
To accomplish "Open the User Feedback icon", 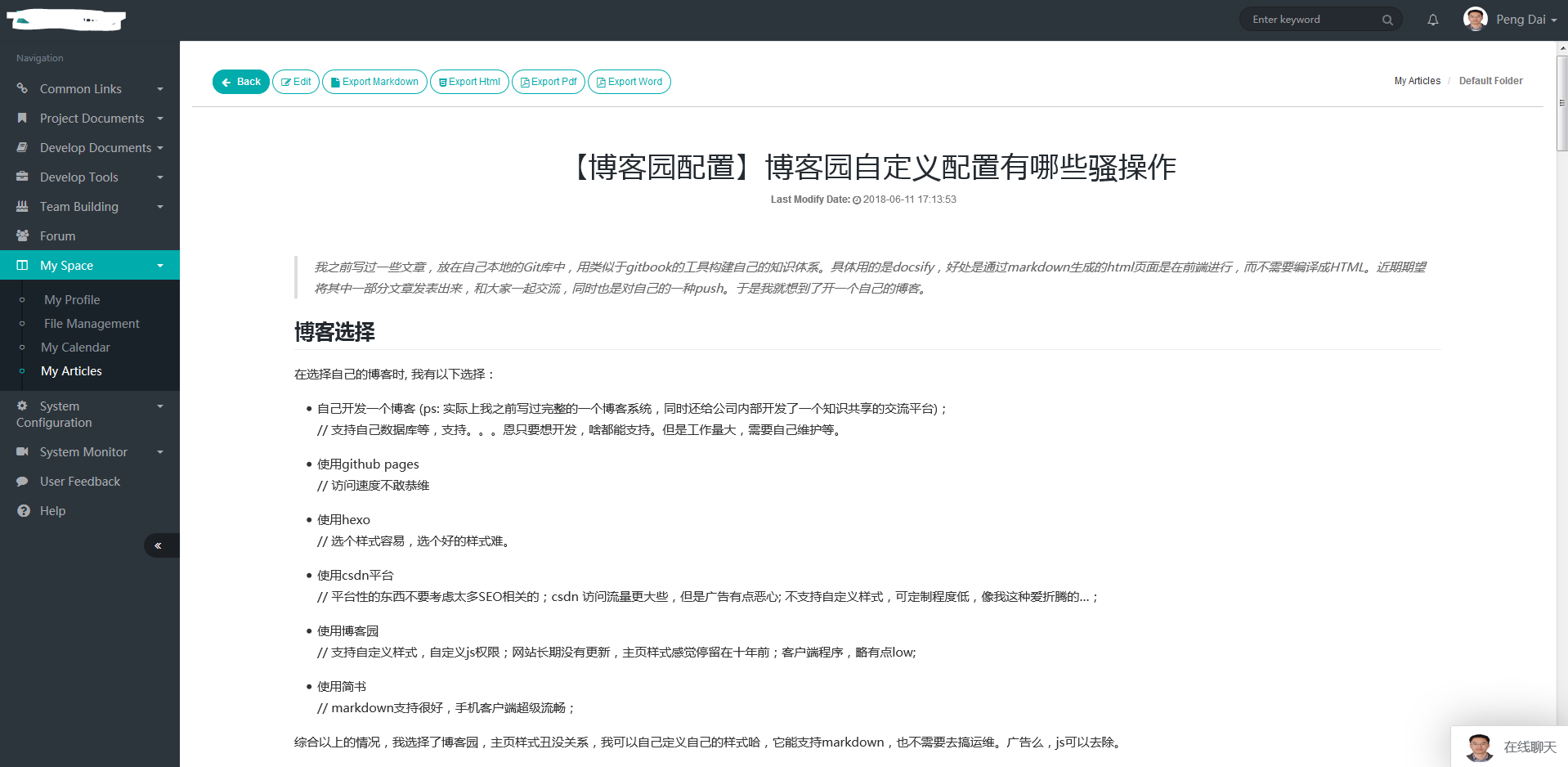I will click(x=23, y=481).
